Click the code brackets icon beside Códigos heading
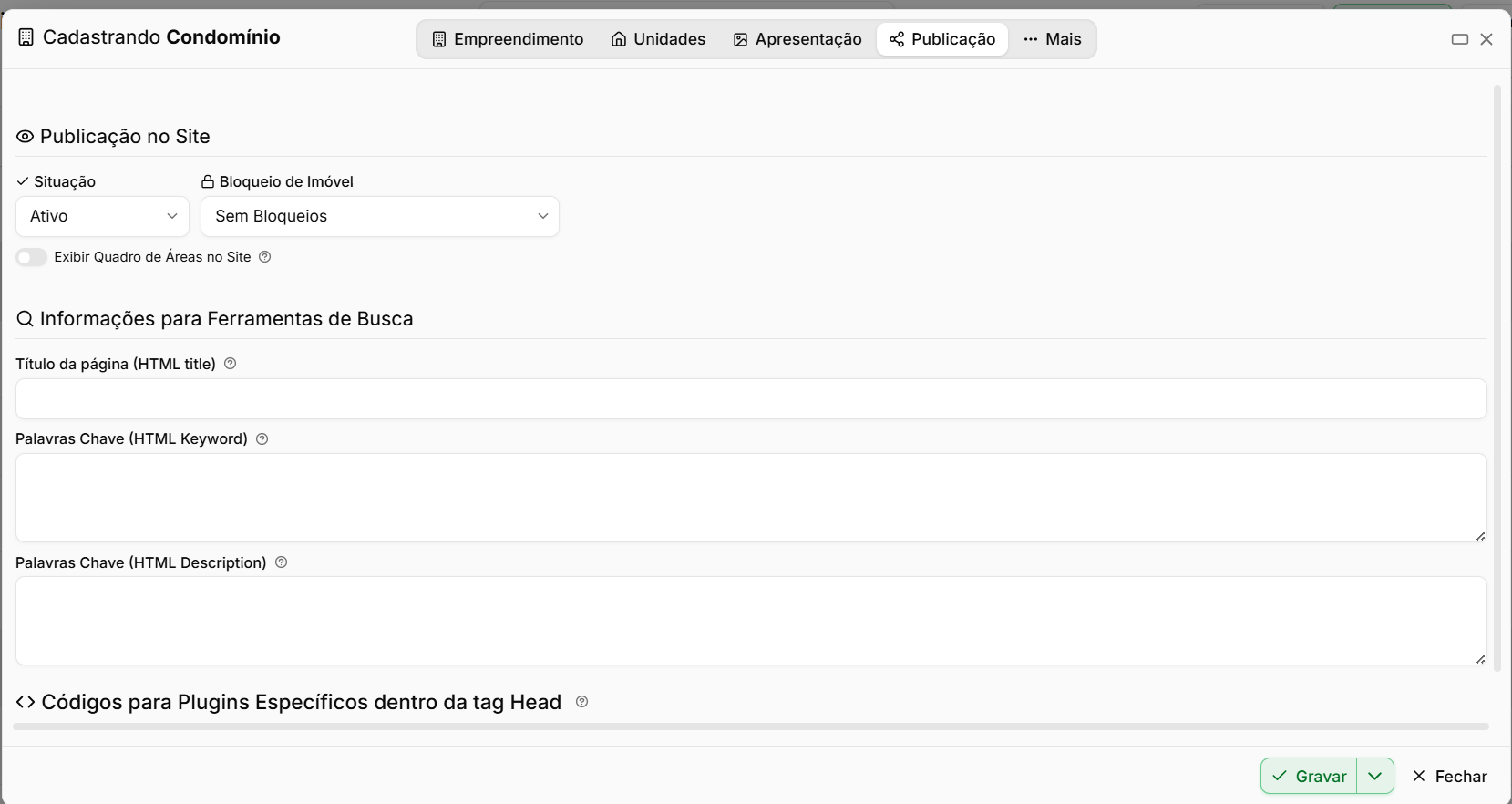 coord(26,702)
